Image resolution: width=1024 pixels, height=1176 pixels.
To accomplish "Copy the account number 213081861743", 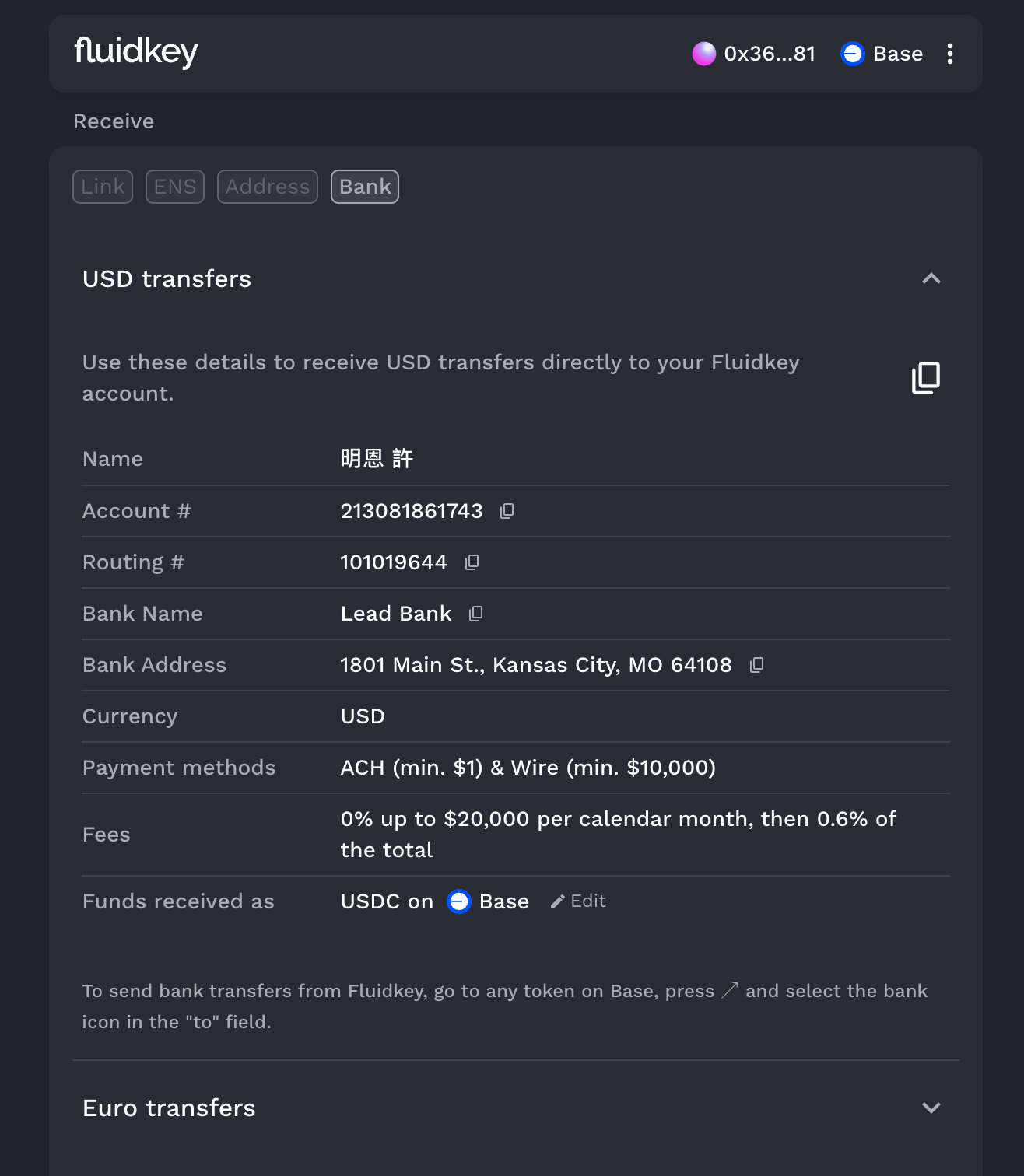I will click(x=507, y=511).
